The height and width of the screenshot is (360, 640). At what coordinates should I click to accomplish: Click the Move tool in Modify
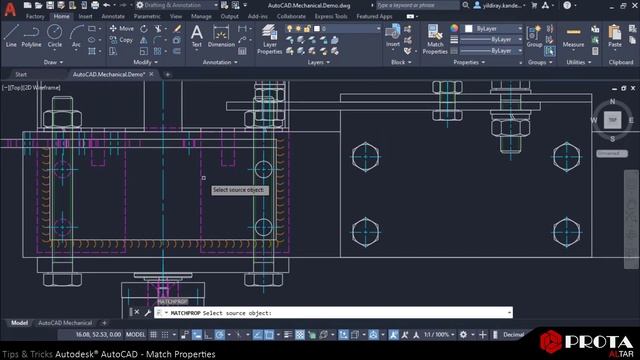click(x=122, y=29)
